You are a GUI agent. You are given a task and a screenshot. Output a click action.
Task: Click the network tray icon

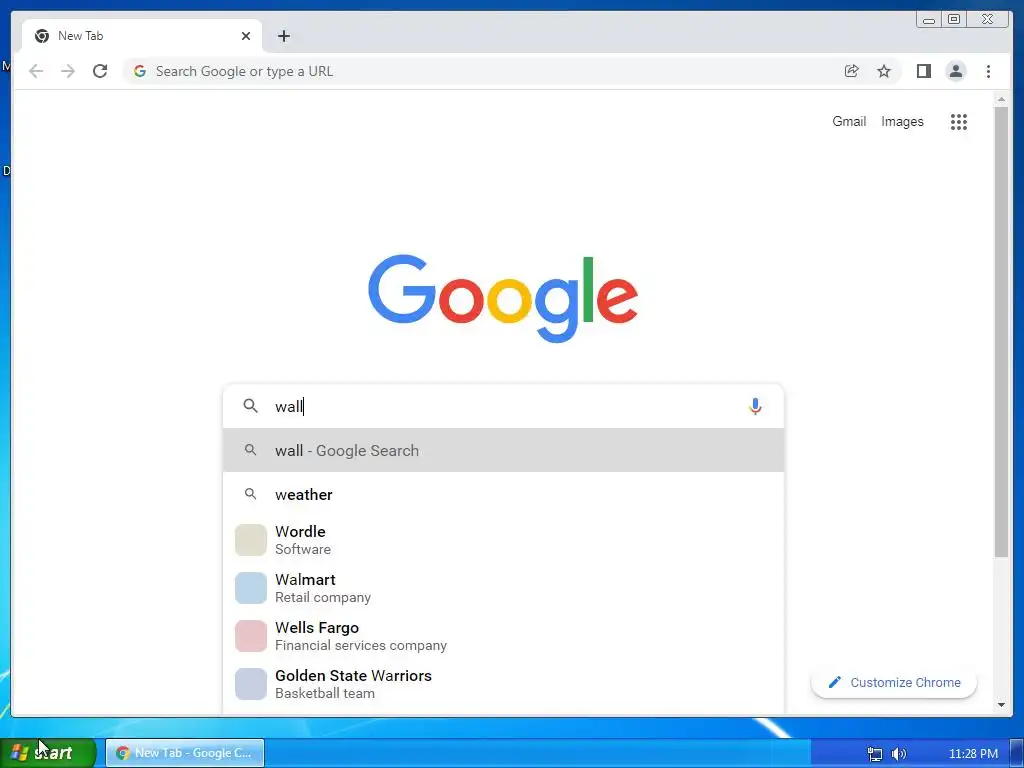tap(874, 754)
